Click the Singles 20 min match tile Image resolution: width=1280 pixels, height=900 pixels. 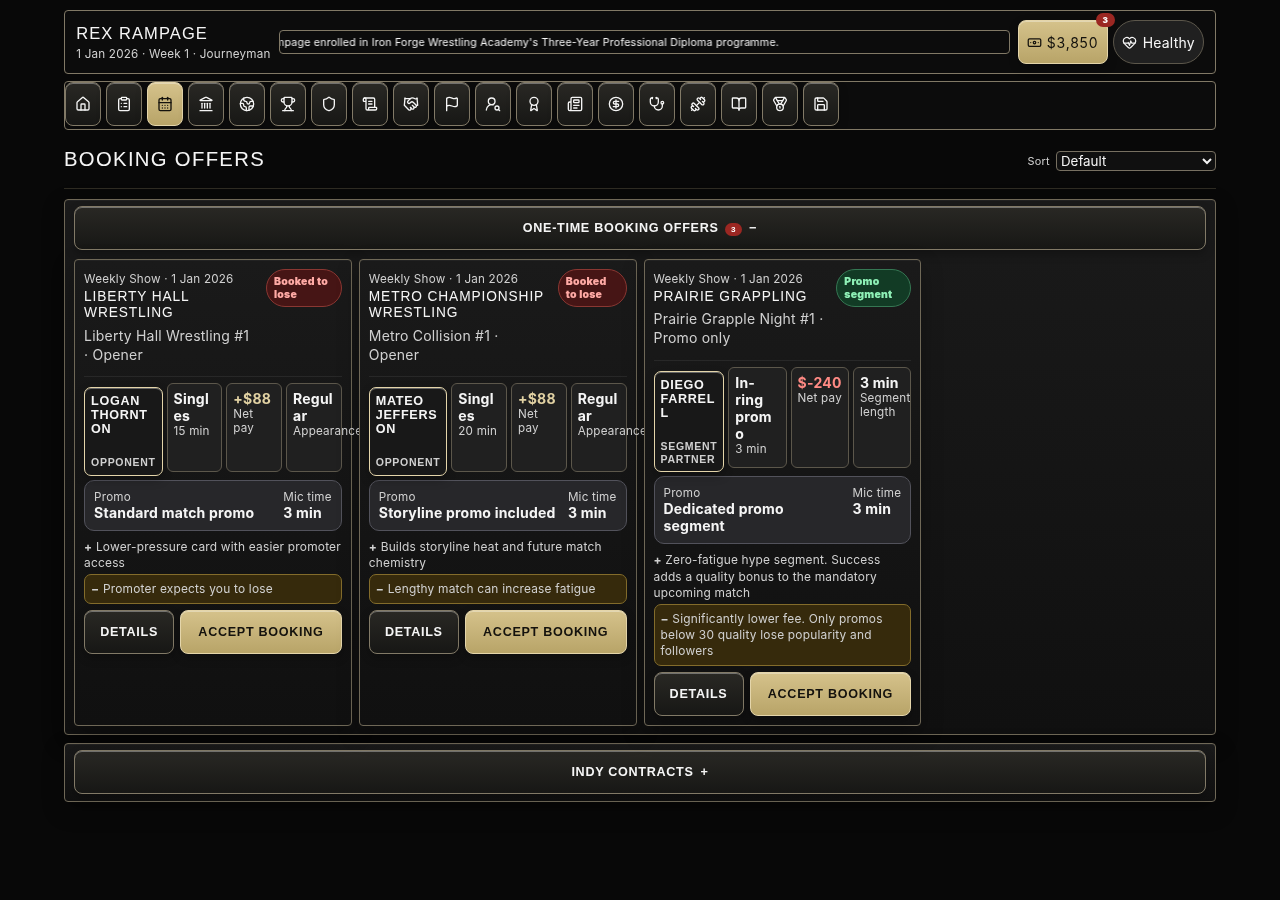coord(479,427)
